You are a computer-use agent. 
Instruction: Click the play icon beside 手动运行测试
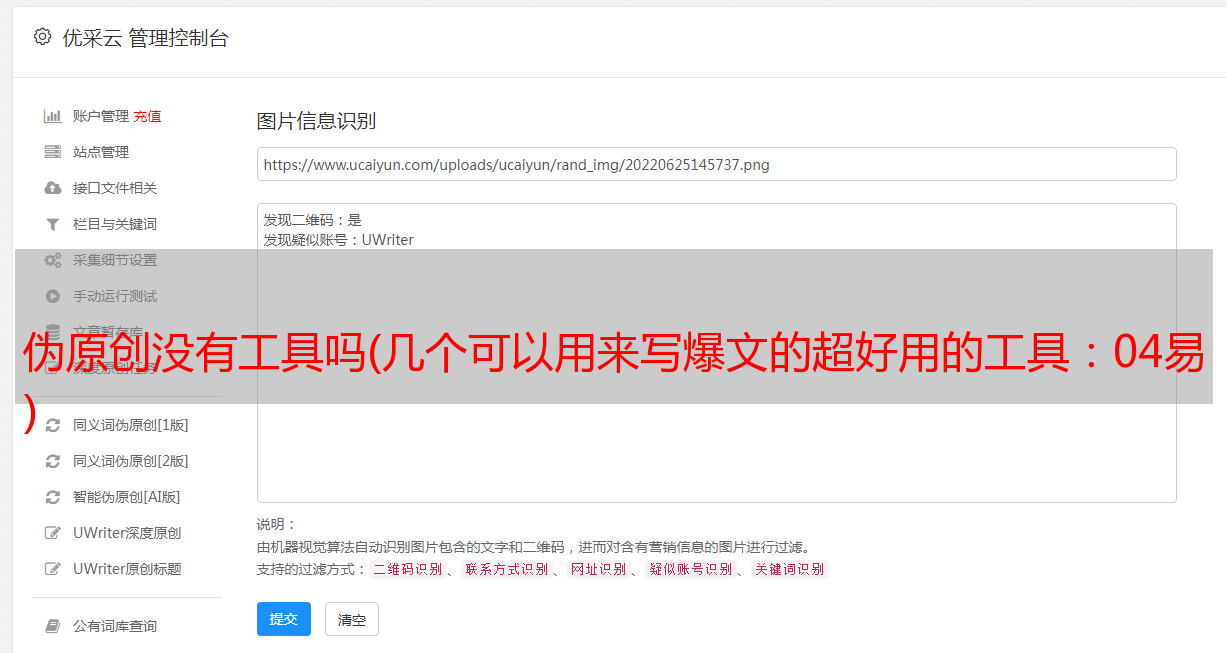coord(53,296)
